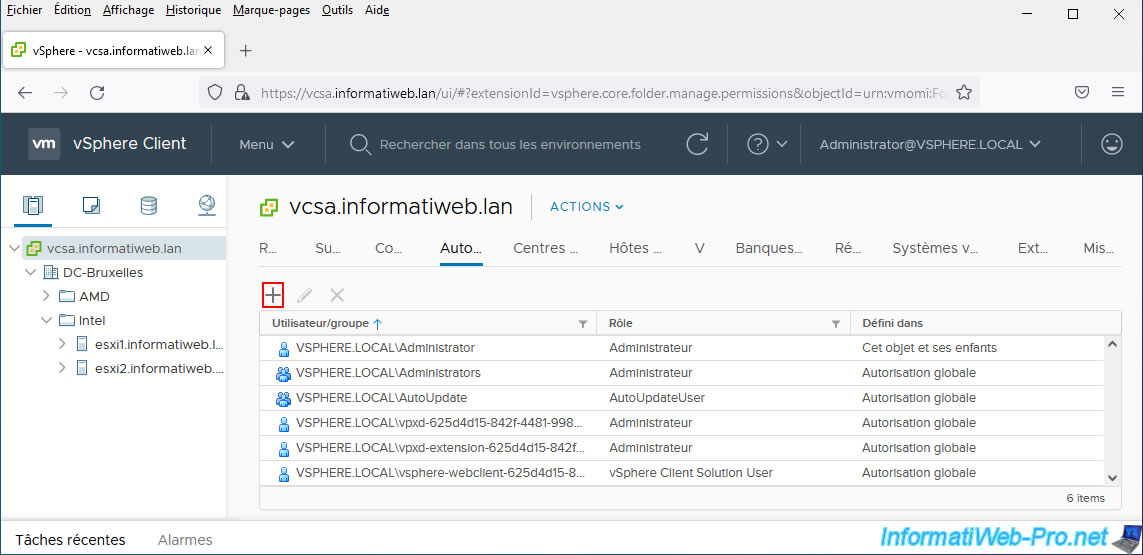Open Hosts and Clusters inventory view

point(33,206)
